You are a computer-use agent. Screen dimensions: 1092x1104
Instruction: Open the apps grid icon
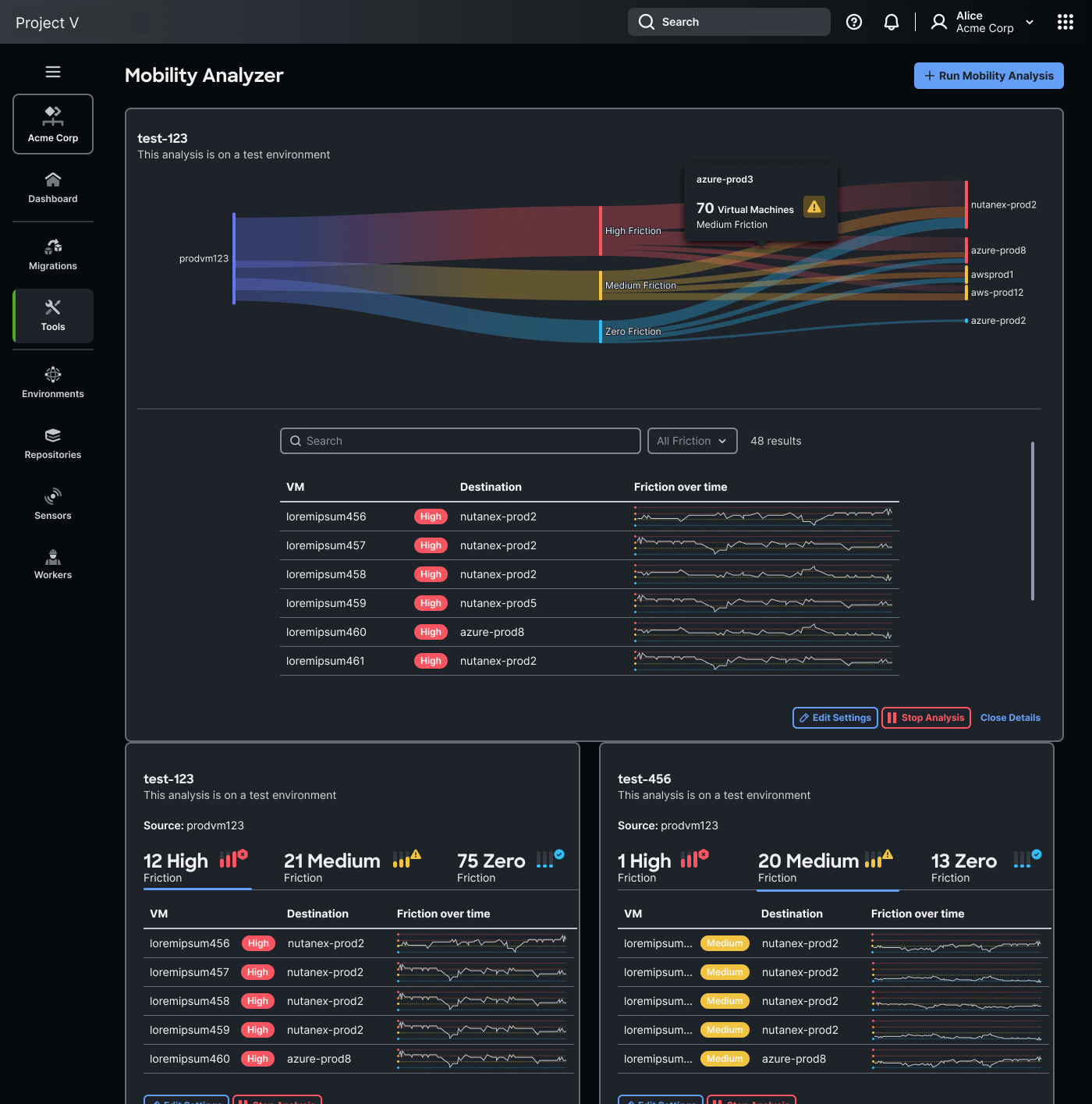[x=1065, y=22]
